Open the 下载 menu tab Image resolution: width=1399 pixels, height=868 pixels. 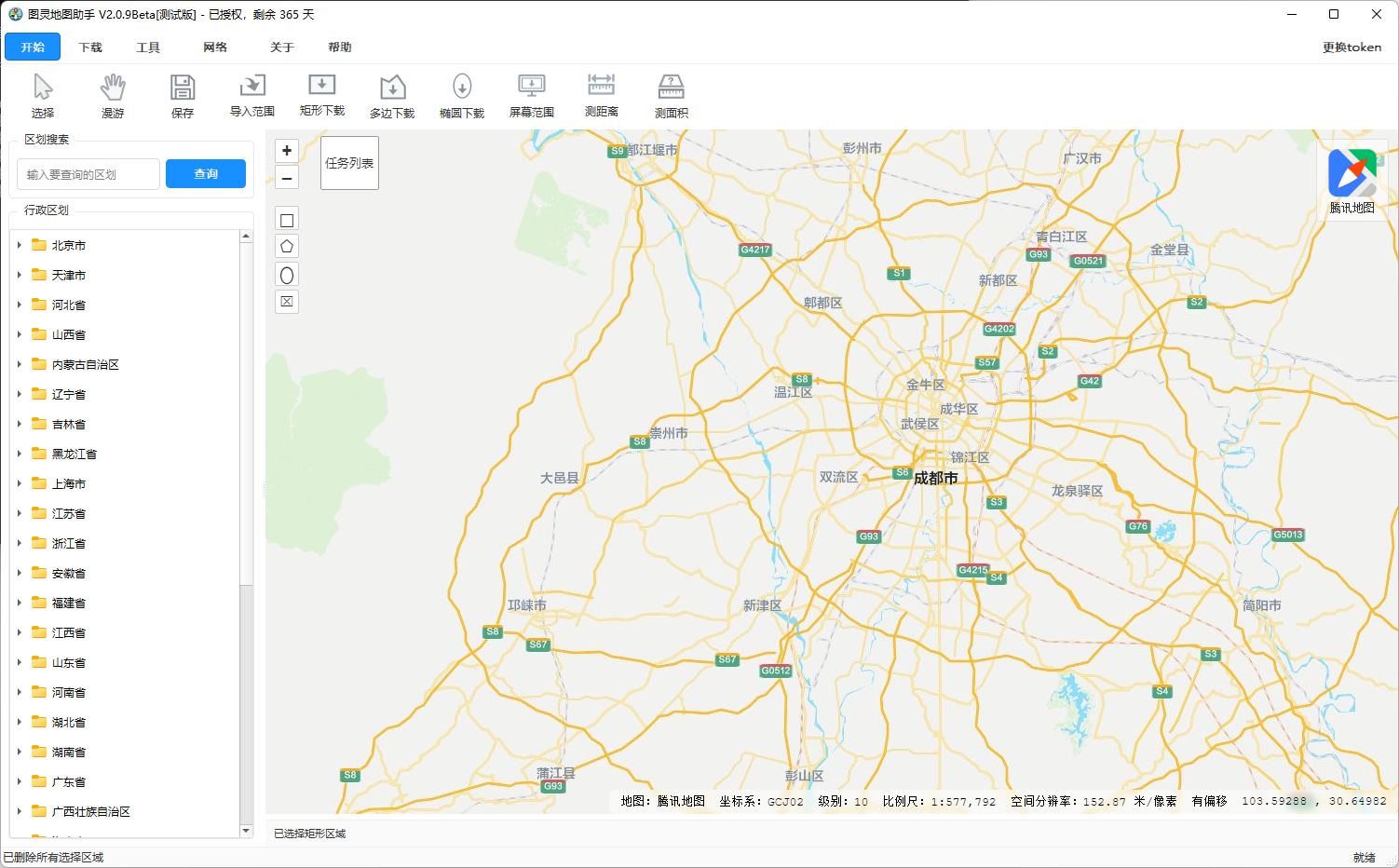tap(90, 47)
